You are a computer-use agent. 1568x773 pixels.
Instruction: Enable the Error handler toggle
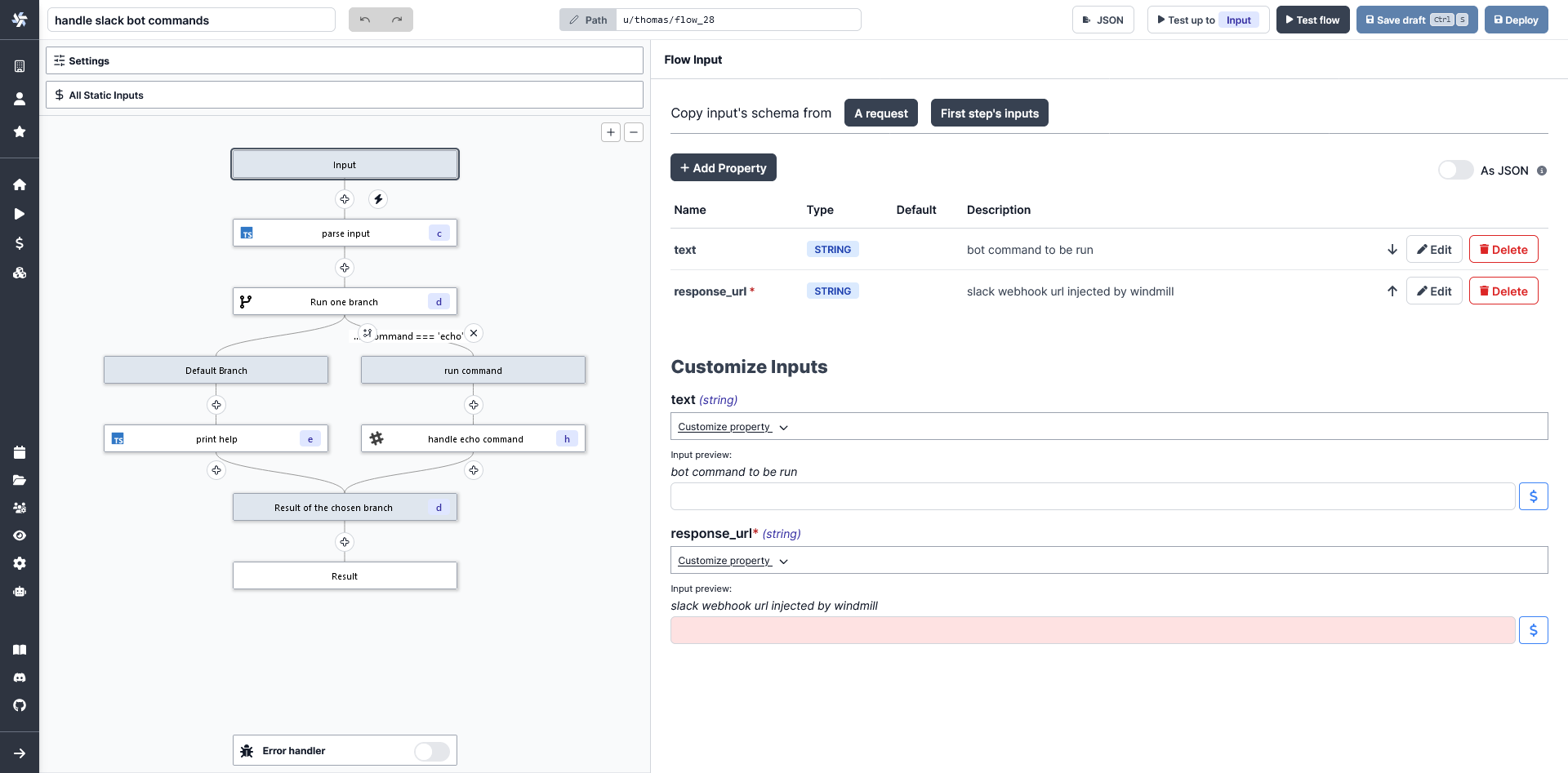pos(431,750)
